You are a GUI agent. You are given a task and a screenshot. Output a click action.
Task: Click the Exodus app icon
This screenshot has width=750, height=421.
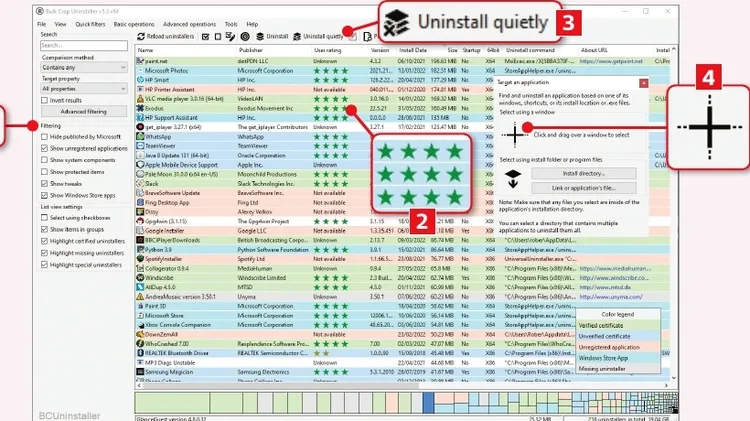(140, 108)
